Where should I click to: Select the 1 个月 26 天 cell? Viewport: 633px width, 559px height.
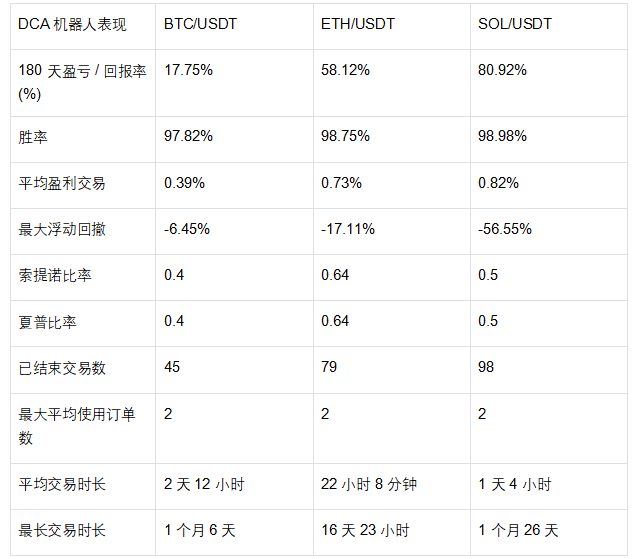coord(518,530)
